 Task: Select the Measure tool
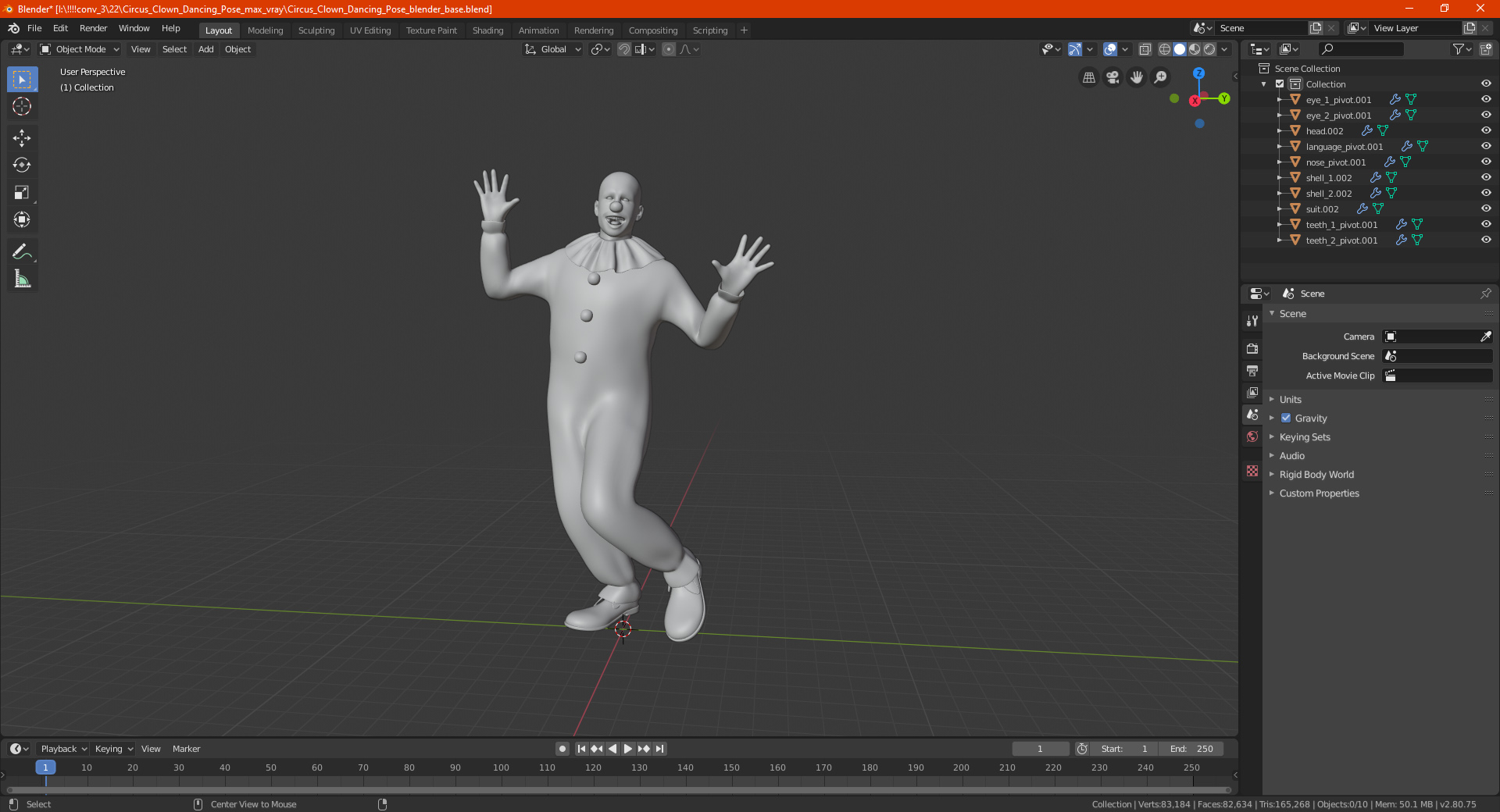[x=22, y=279]
